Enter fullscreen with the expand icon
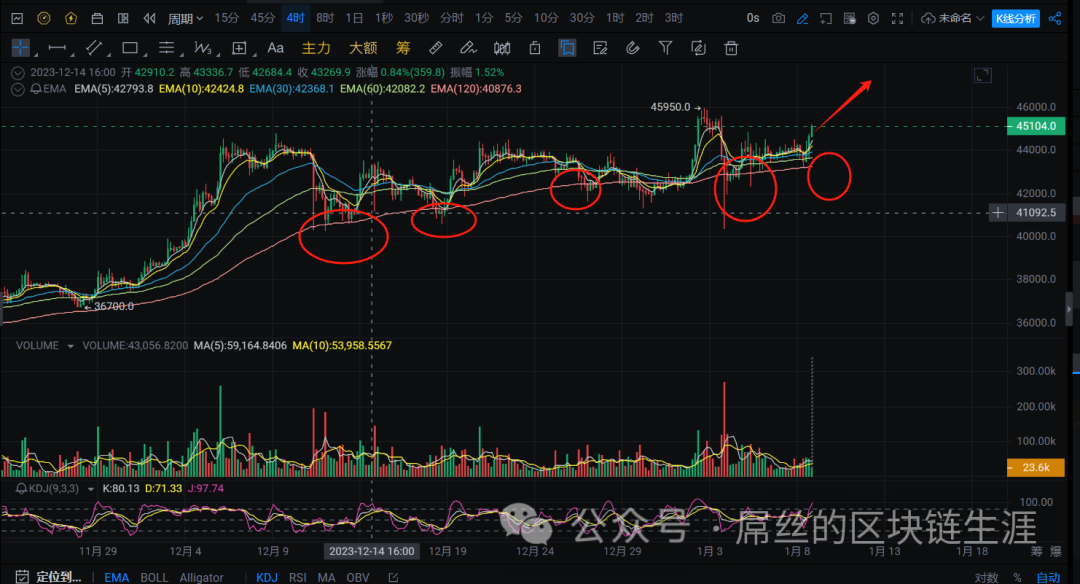Viewport: 1080px width, 584px height. (897, 19)
